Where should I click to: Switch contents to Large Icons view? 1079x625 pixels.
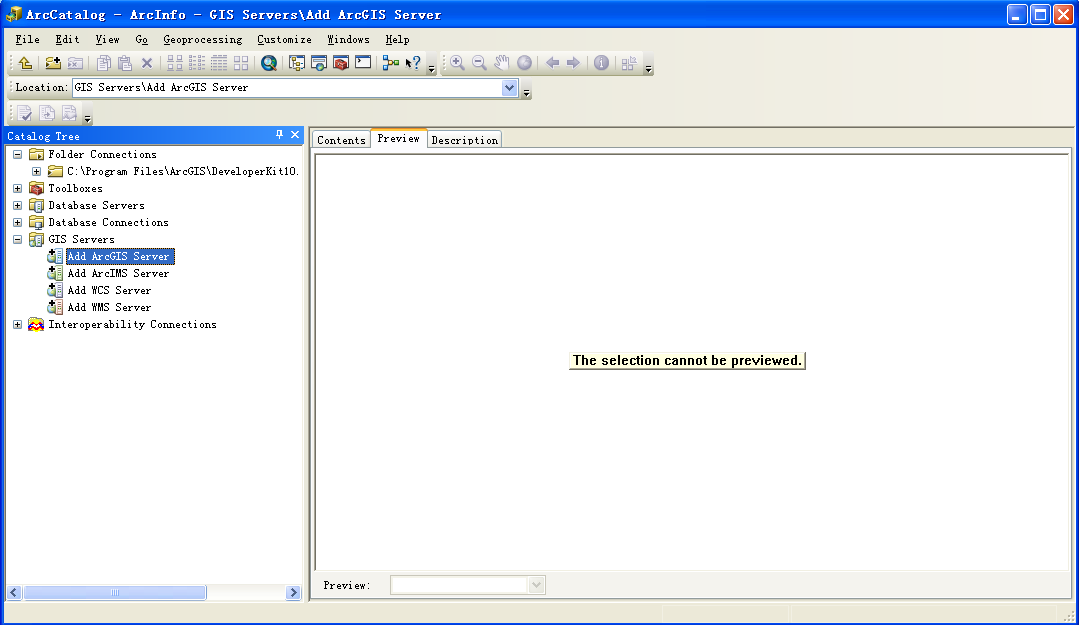click(x=175, y=63)
